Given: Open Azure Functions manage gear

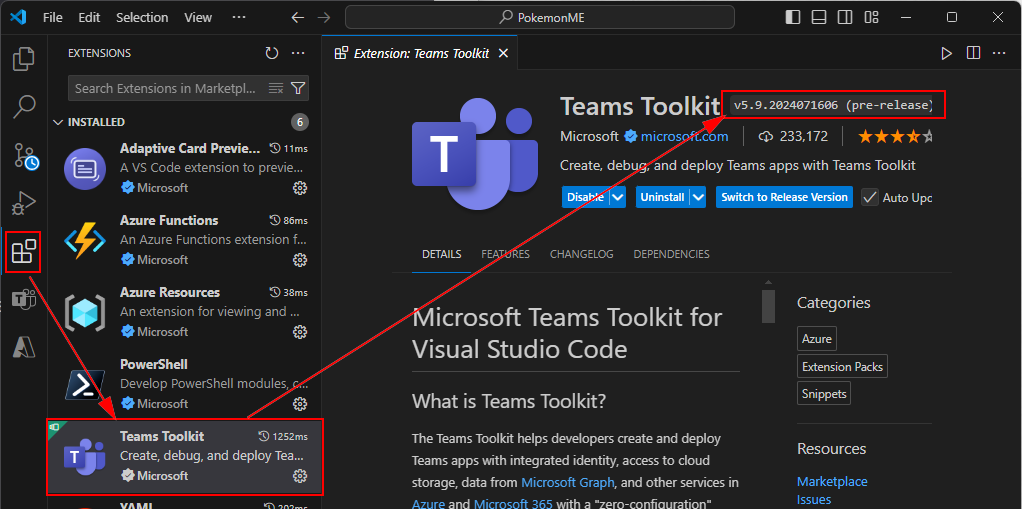Looking at the screenshot, I should click(299, 259).
